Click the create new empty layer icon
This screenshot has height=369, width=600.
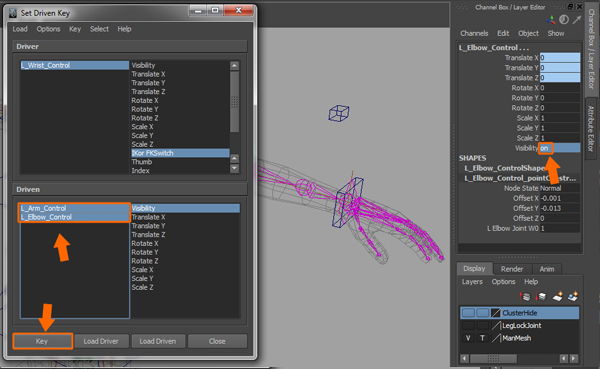(x=557, y=296)
